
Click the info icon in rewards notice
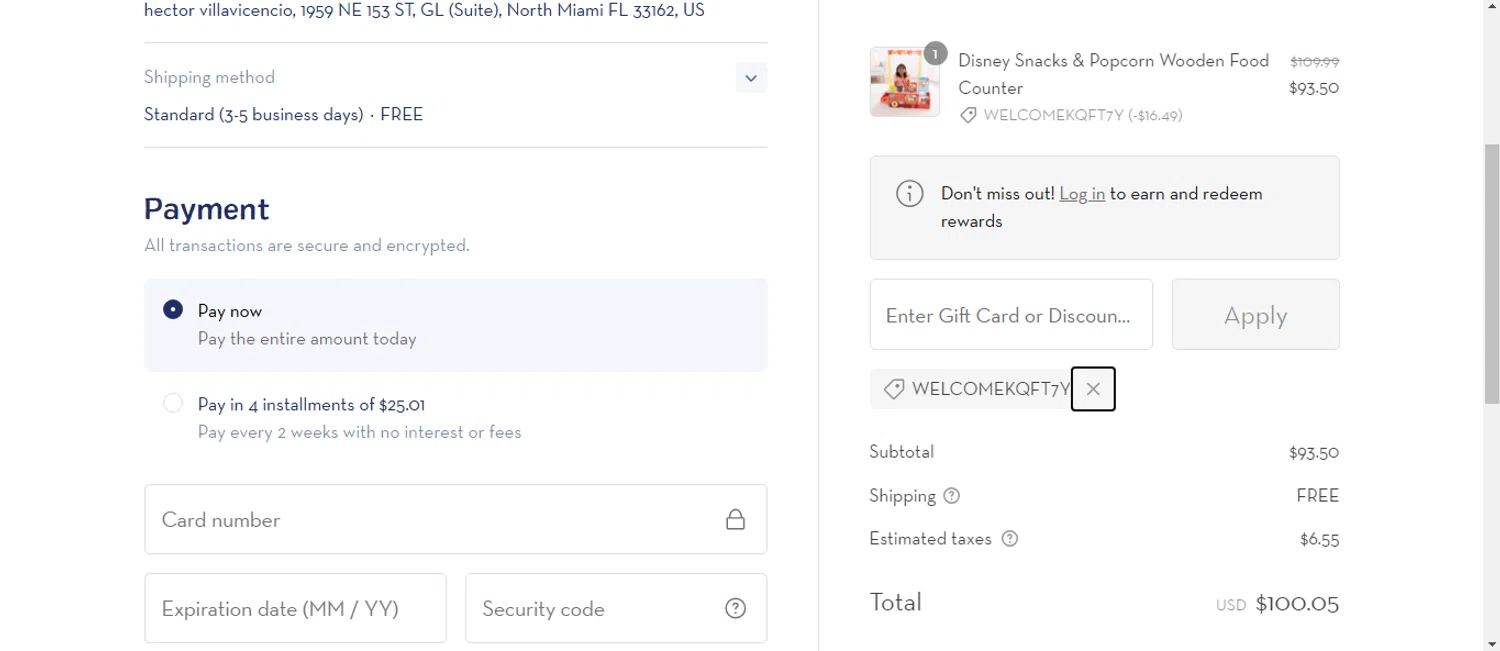point(909,193)
